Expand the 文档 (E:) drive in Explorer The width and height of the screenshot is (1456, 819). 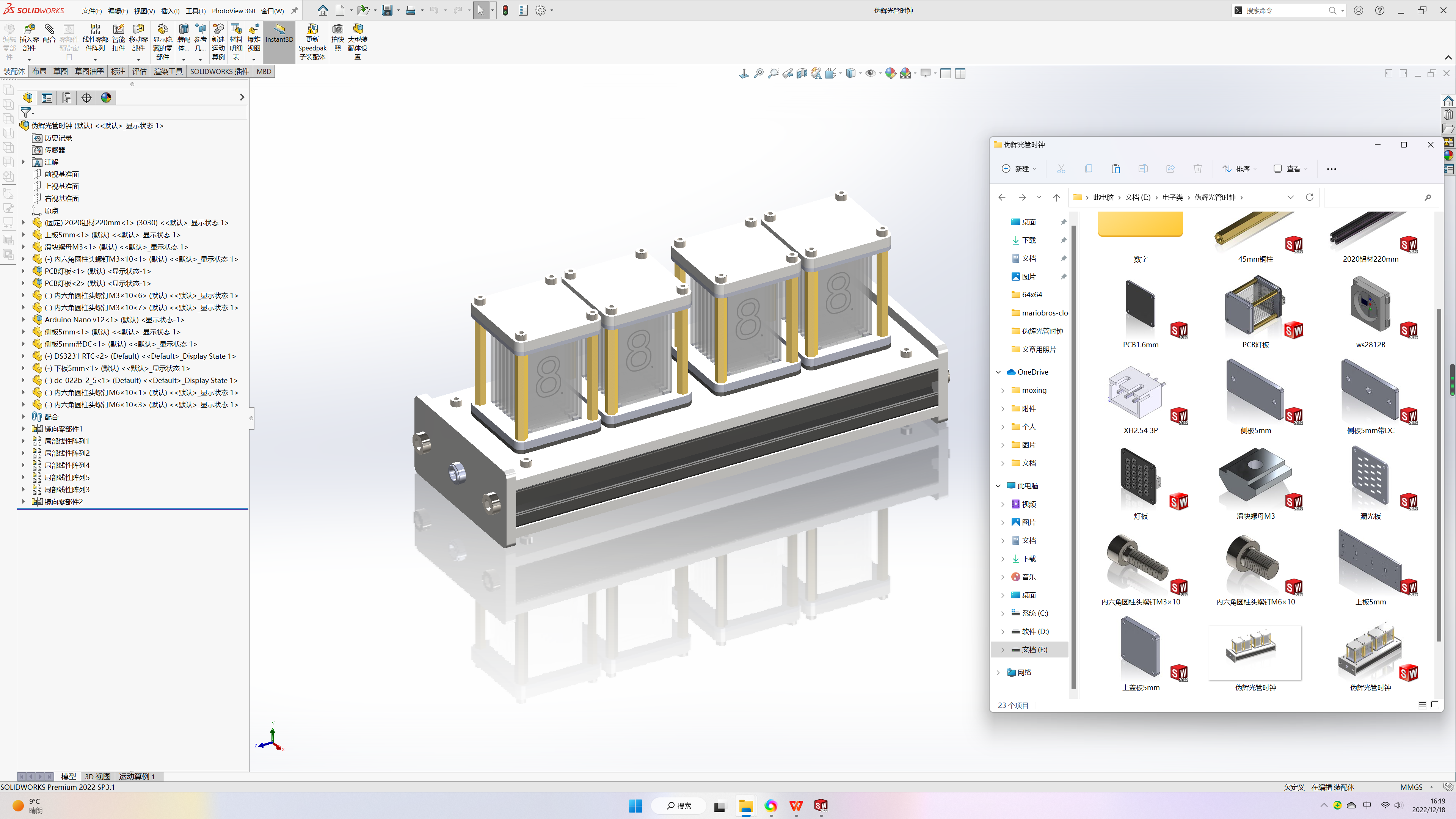(x=1003, y=650)
